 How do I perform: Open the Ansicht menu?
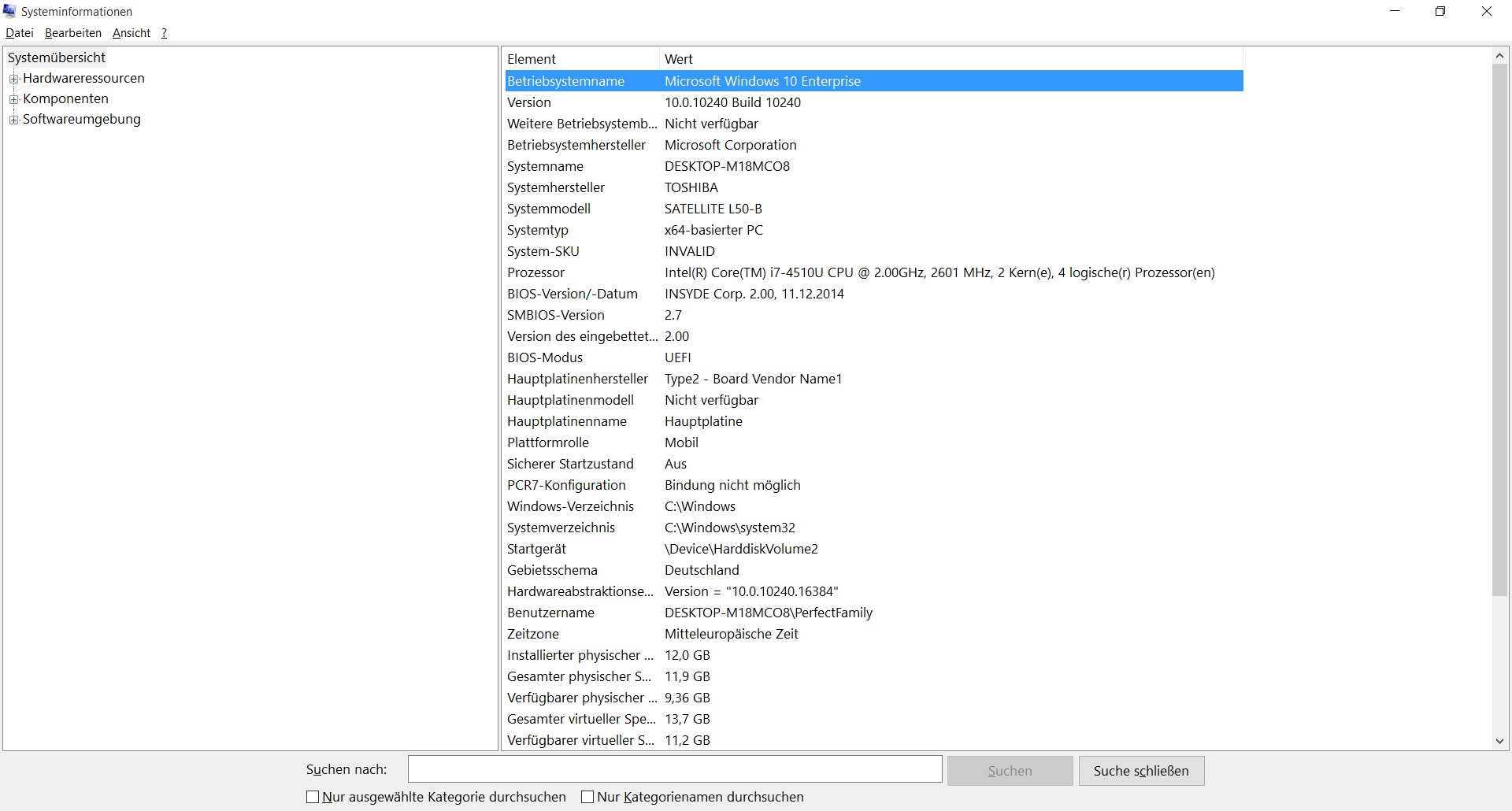[x=132, y=33]
